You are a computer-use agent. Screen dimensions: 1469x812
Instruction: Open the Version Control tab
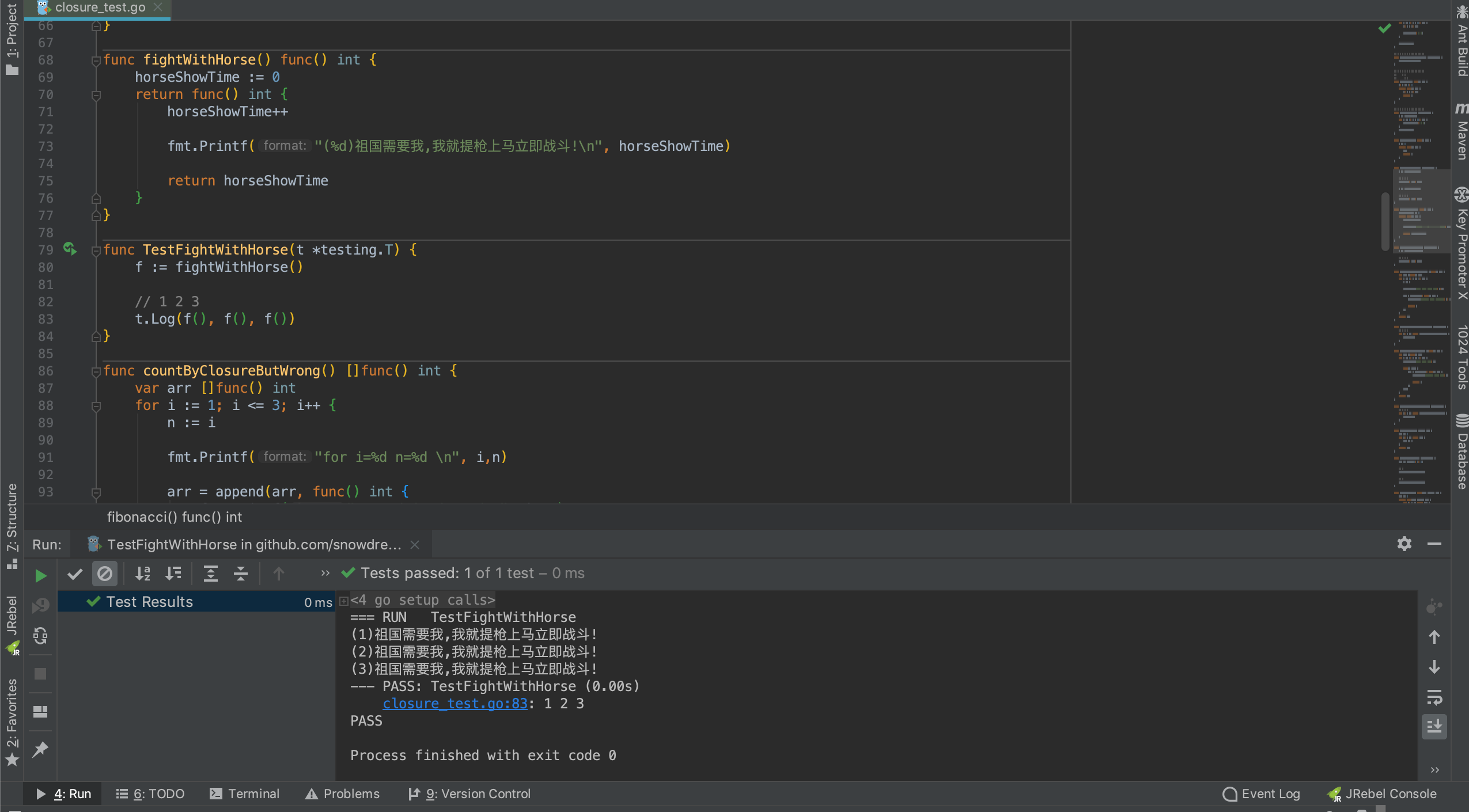pyautogui.click(x=479, y=794)
